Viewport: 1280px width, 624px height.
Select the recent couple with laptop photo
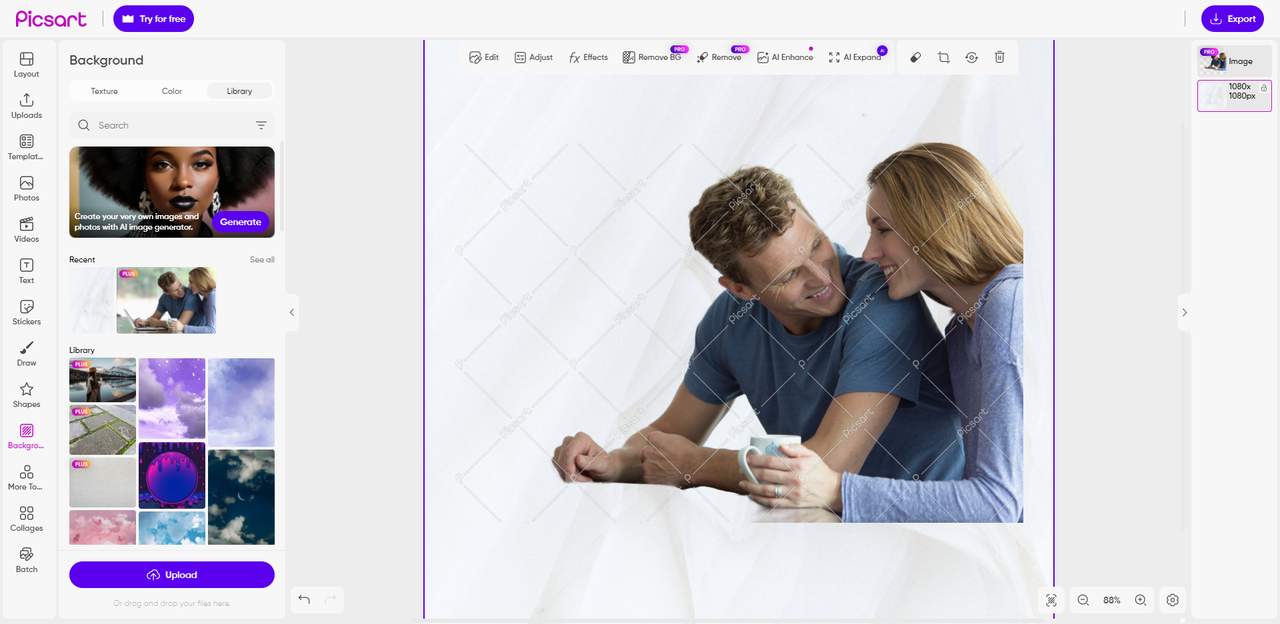(166, 300)
